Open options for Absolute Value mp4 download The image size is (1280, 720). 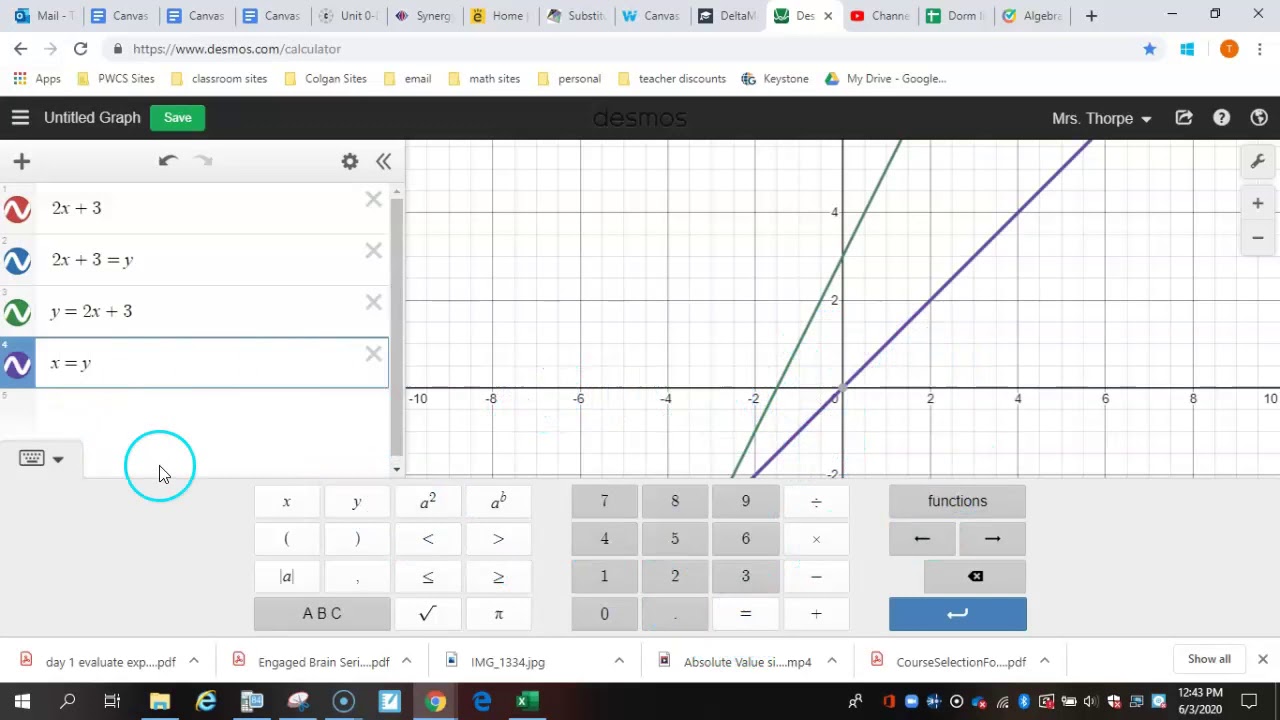tap(832, 661)
